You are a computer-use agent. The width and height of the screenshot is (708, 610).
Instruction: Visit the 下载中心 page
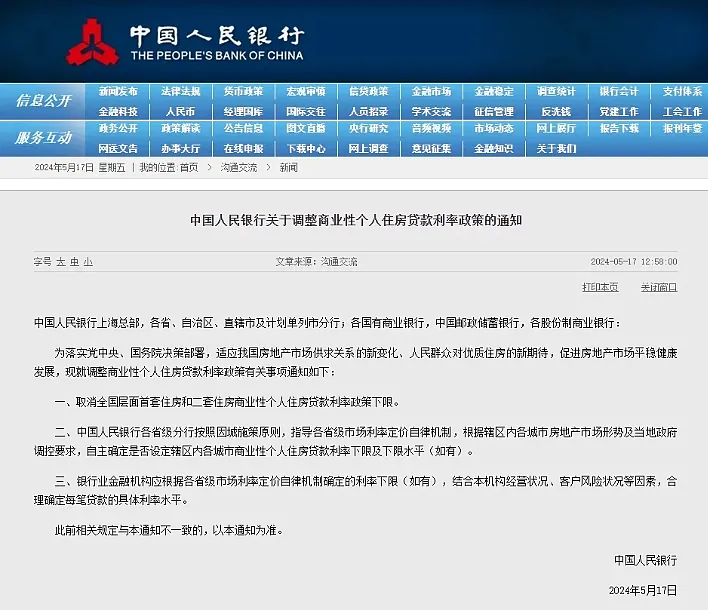306,149
